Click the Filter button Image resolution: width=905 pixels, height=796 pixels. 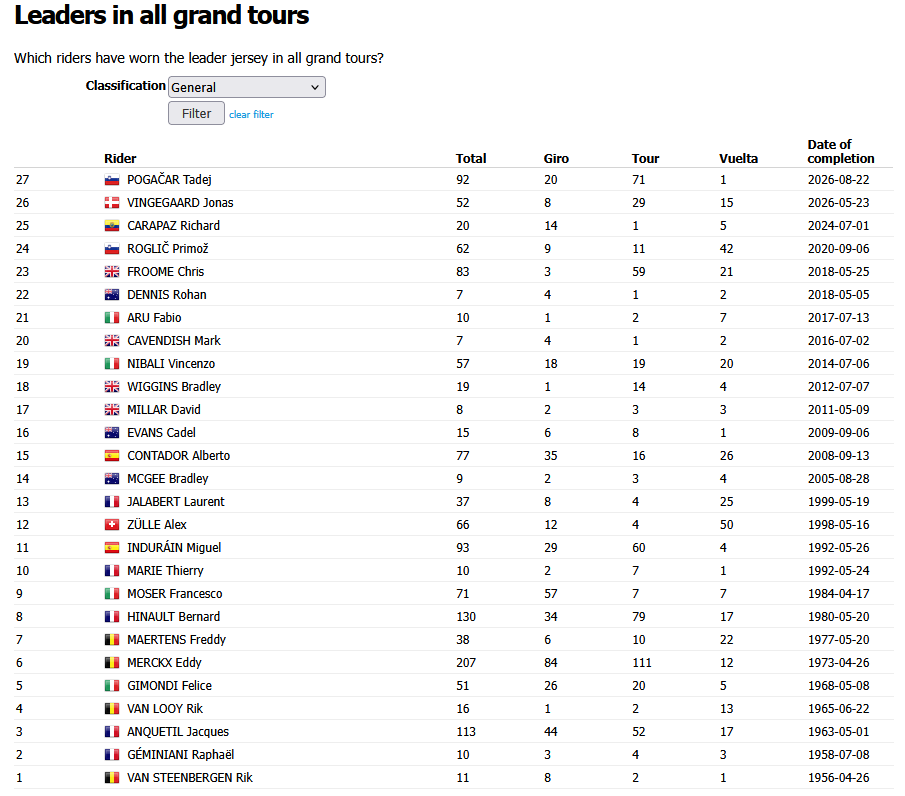pos(196,113)
